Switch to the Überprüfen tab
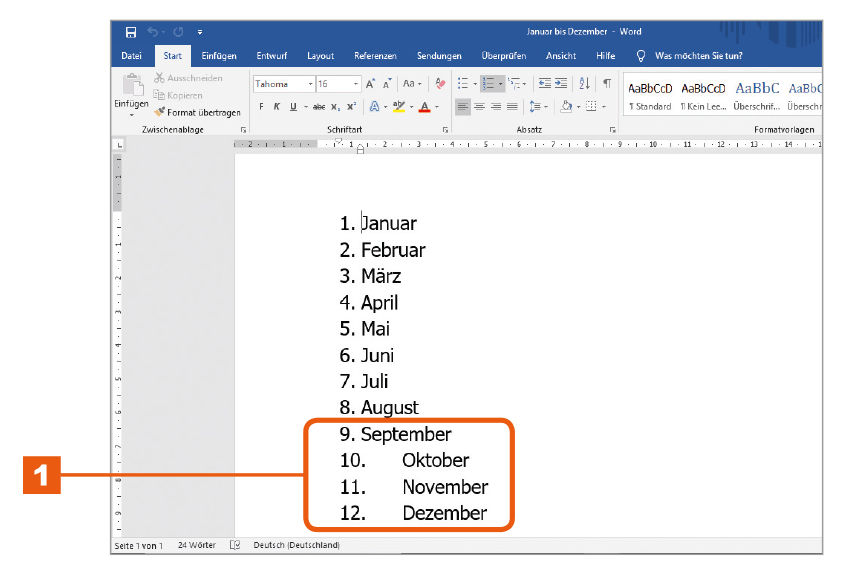The image size is (850, 573). click(x=504, y=56)
